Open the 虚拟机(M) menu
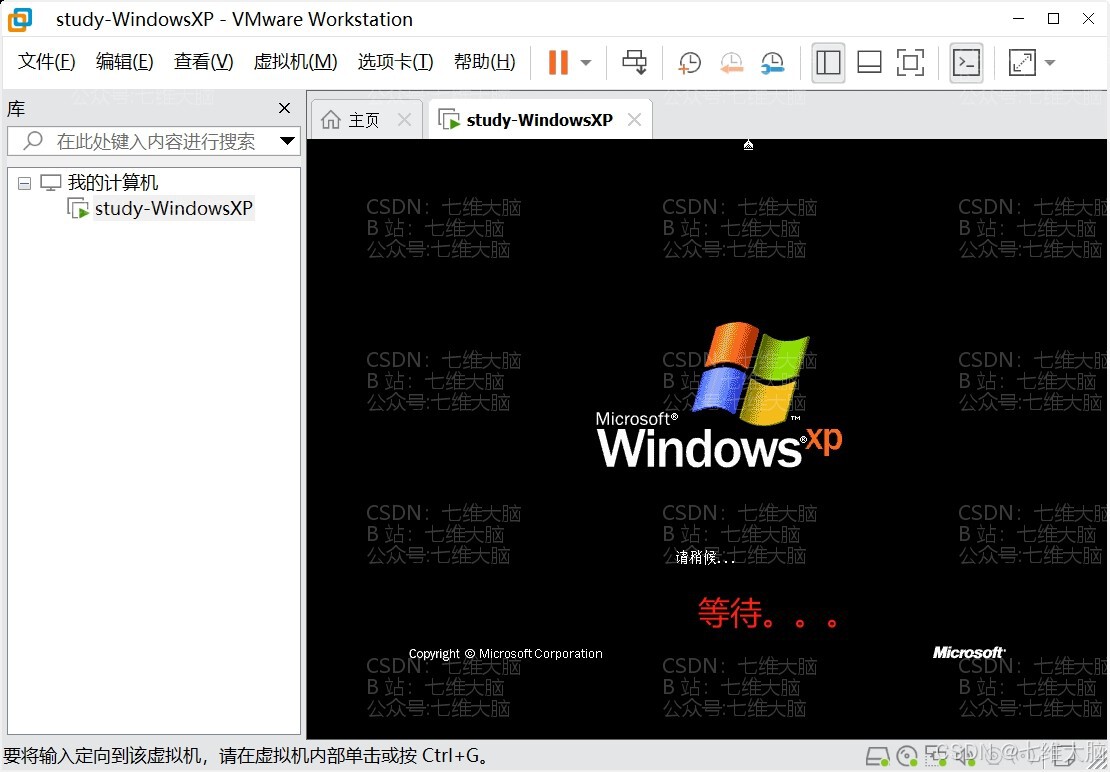The height and width of the screenshot is (772, 1110). tap(295, 62)
